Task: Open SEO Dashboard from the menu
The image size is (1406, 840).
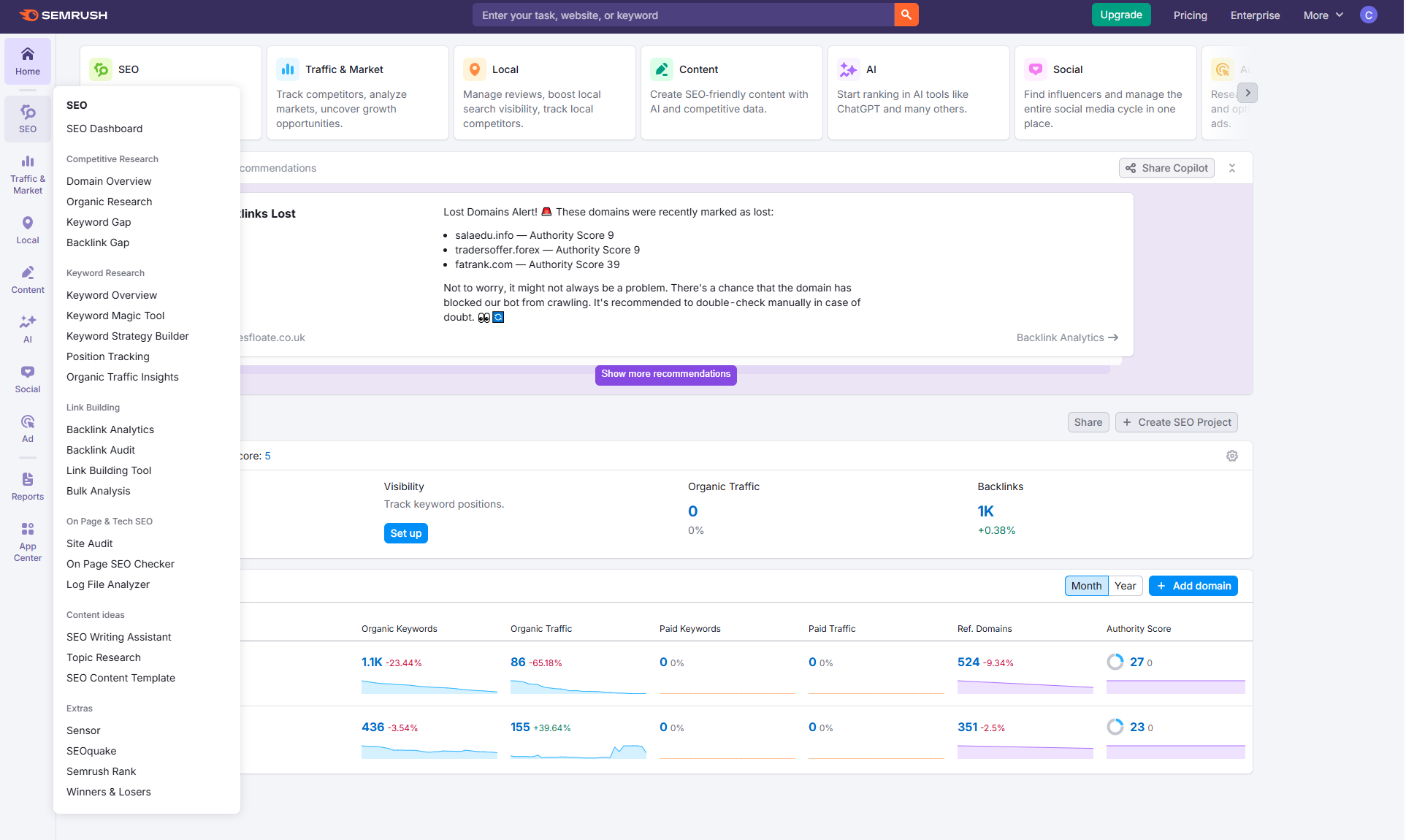Action: coord(104,129)
